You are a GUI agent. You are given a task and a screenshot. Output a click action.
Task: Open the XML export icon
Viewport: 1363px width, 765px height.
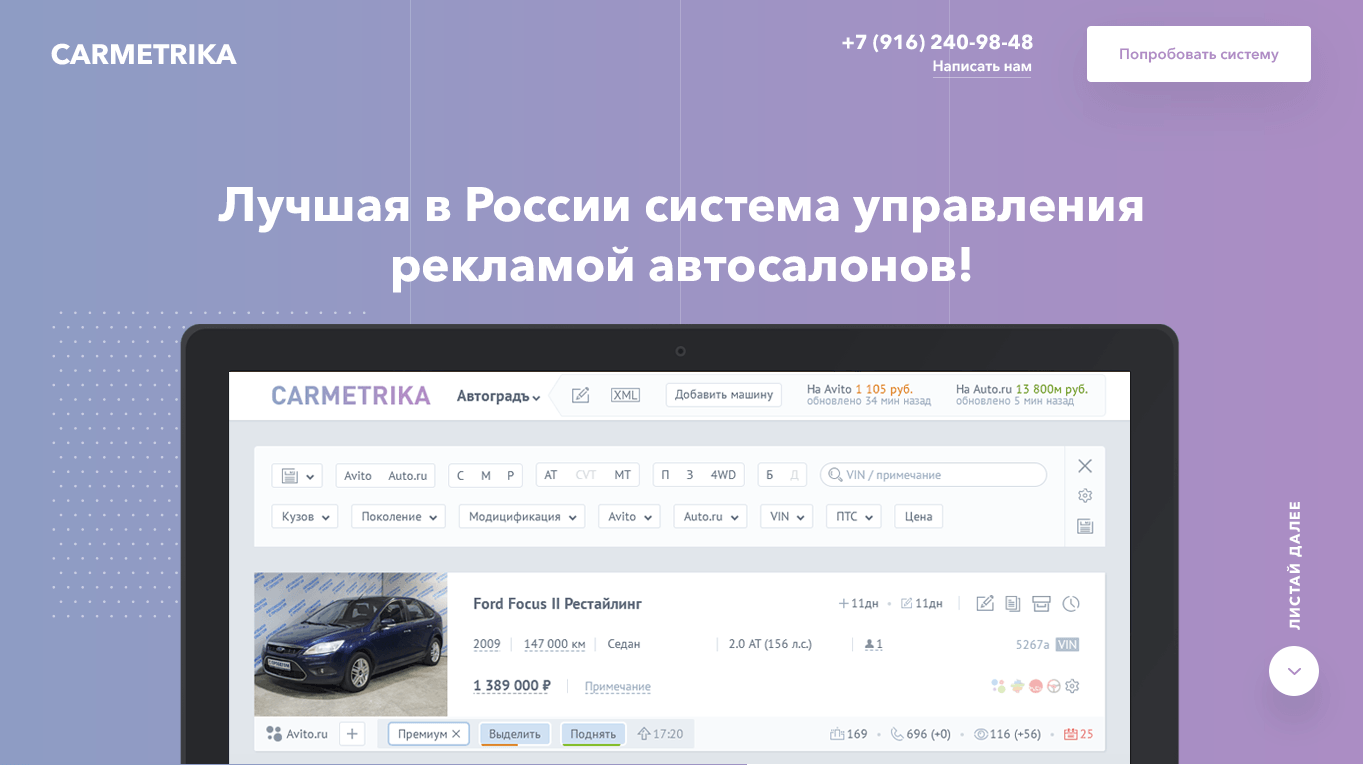625,395
